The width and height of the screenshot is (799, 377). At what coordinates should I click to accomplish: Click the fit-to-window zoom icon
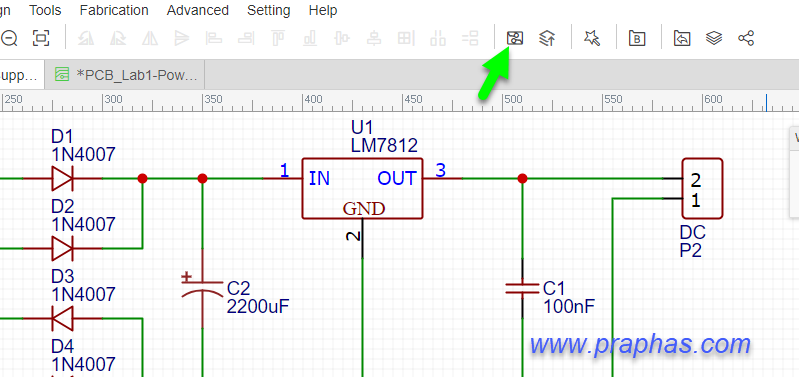tap(41, 38)
